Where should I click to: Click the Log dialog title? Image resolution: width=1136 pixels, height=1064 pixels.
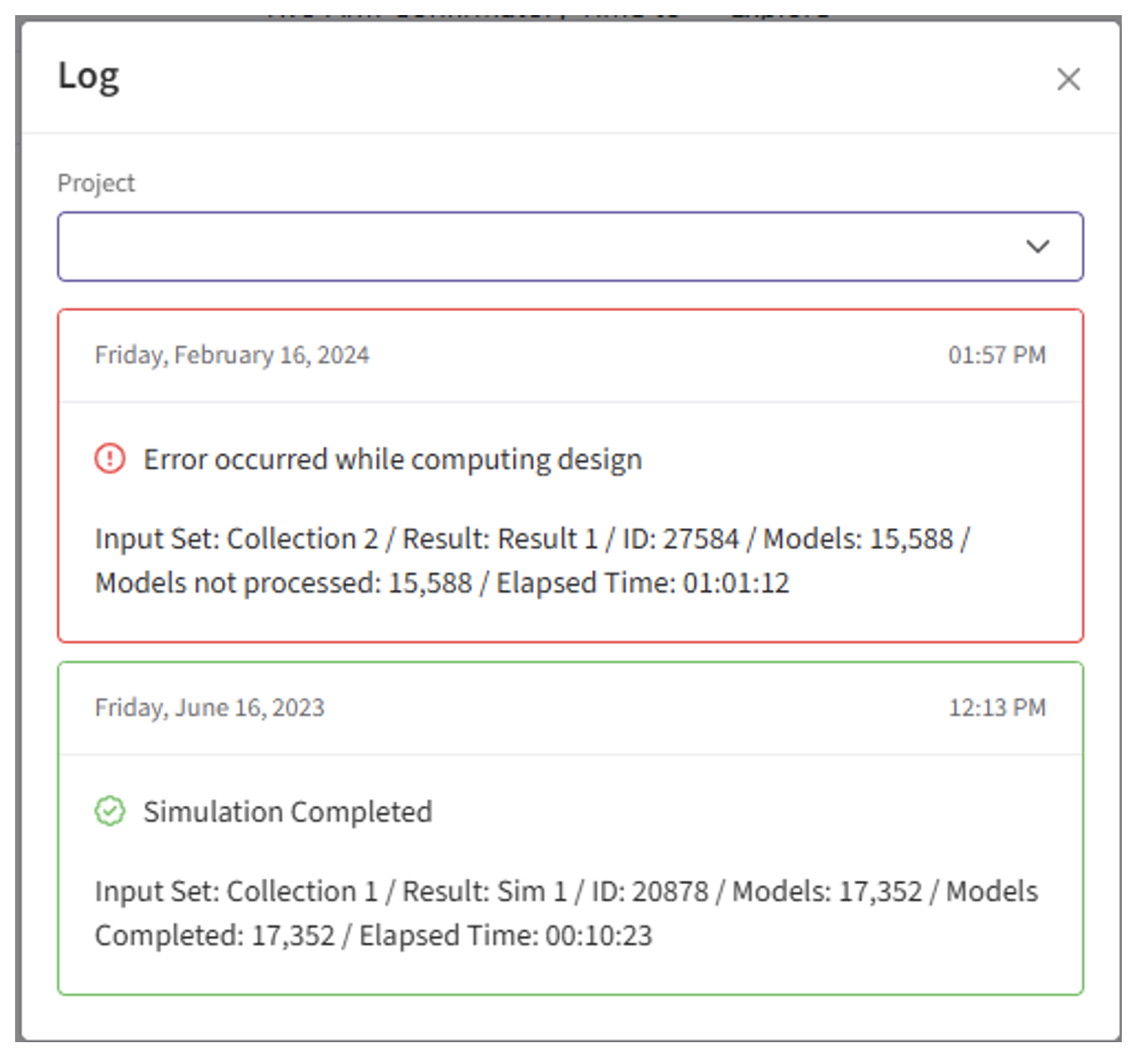tap(88, 76)
